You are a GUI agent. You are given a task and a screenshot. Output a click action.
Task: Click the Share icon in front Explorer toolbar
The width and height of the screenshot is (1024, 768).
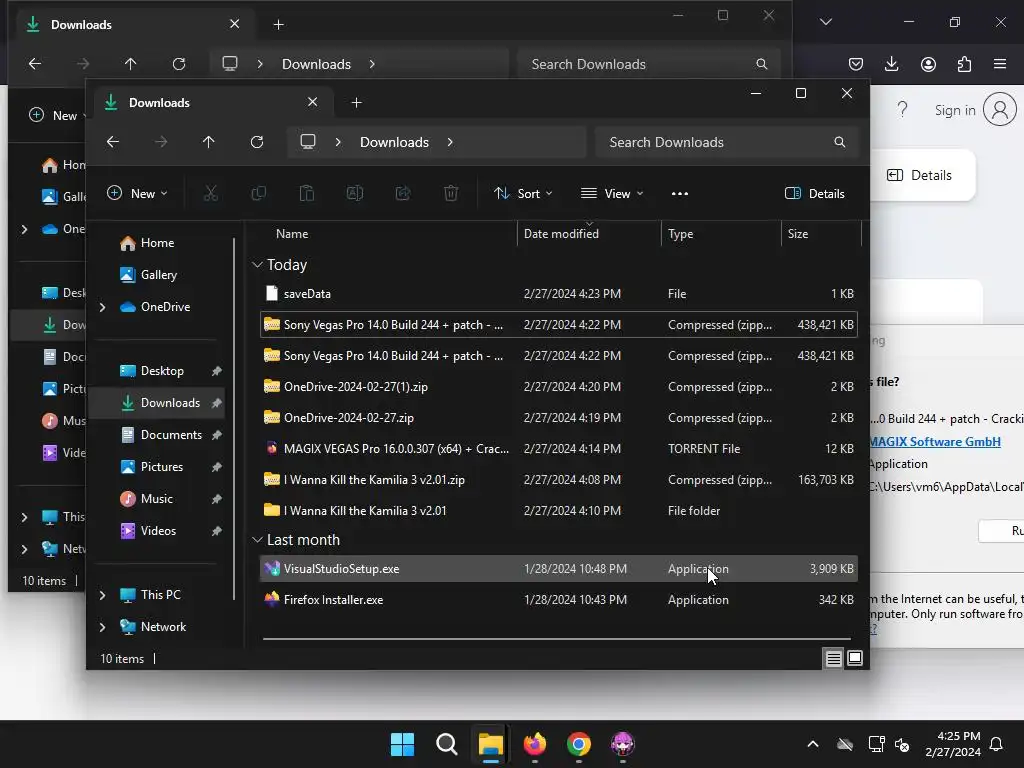403,193
